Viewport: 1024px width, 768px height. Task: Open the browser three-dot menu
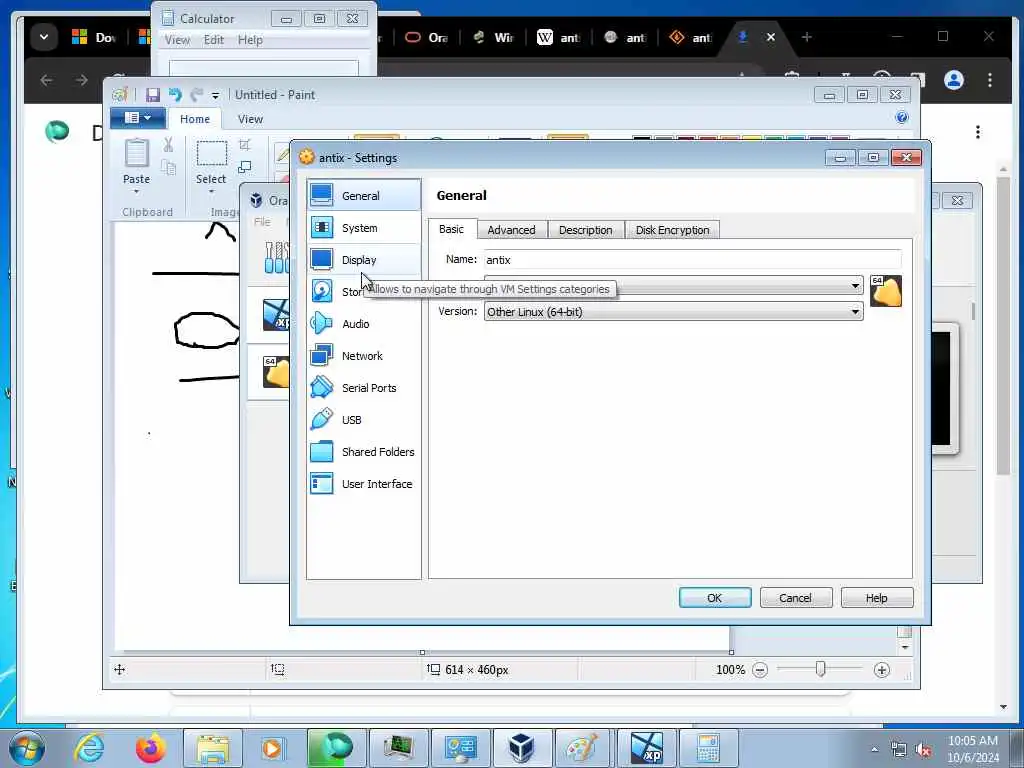(x=990, y=80)
